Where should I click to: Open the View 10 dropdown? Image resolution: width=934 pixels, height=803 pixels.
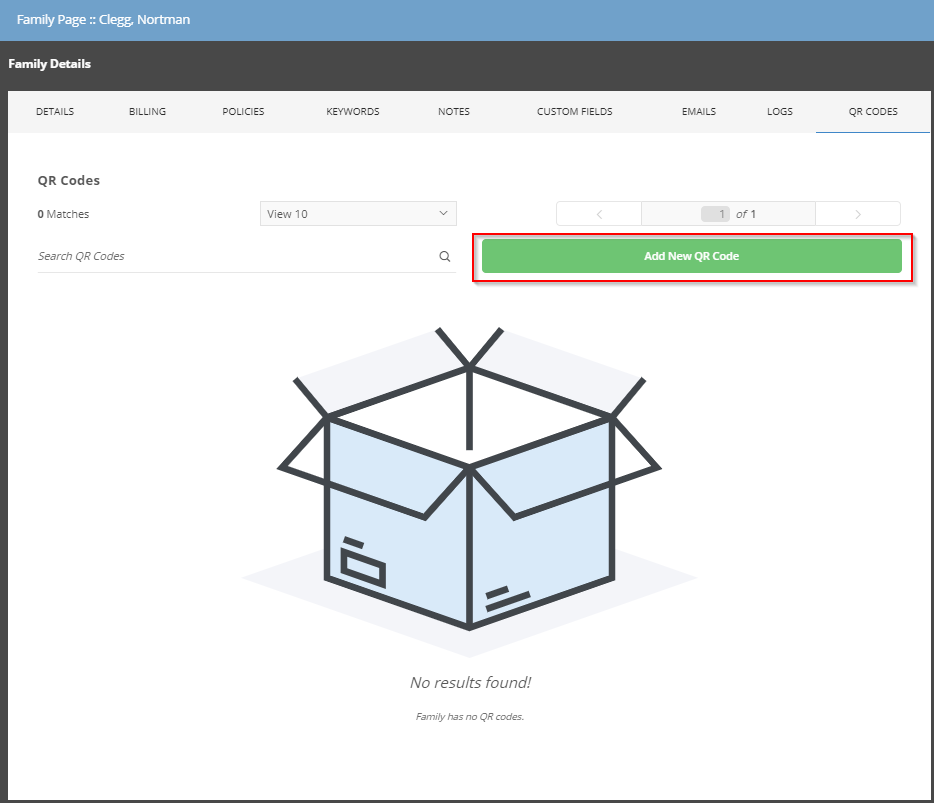tap(358, 214)
